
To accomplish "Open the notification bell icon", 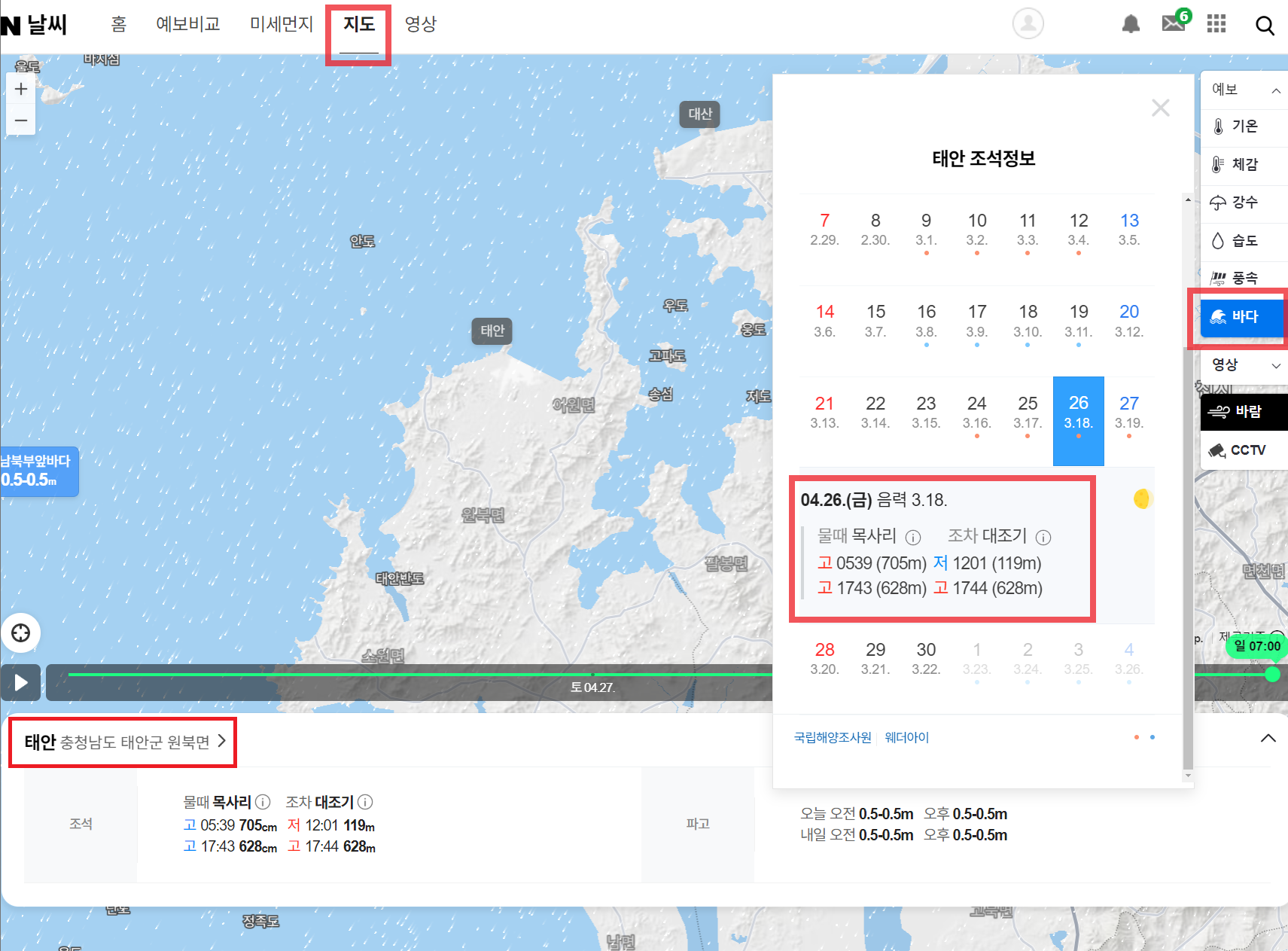I will (1130, 23).
